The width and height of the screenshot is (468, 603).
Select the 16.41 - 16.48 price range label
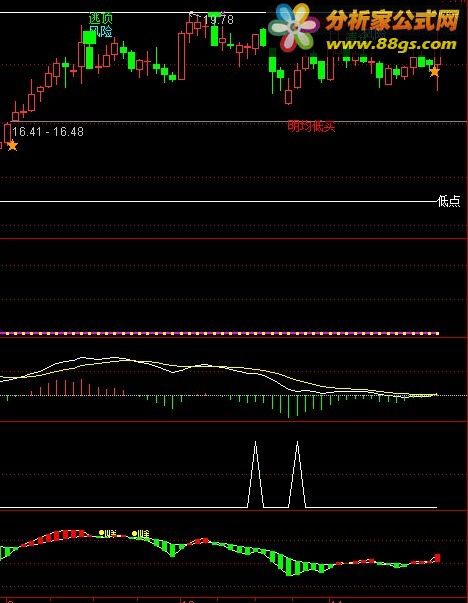[48, 132]
